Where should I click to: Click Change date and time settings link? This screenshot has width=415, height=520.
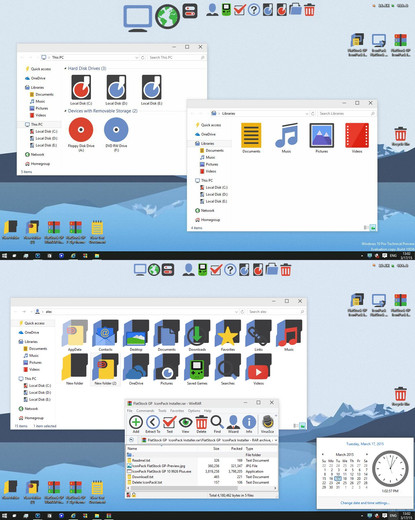click(x=365, y=503)
